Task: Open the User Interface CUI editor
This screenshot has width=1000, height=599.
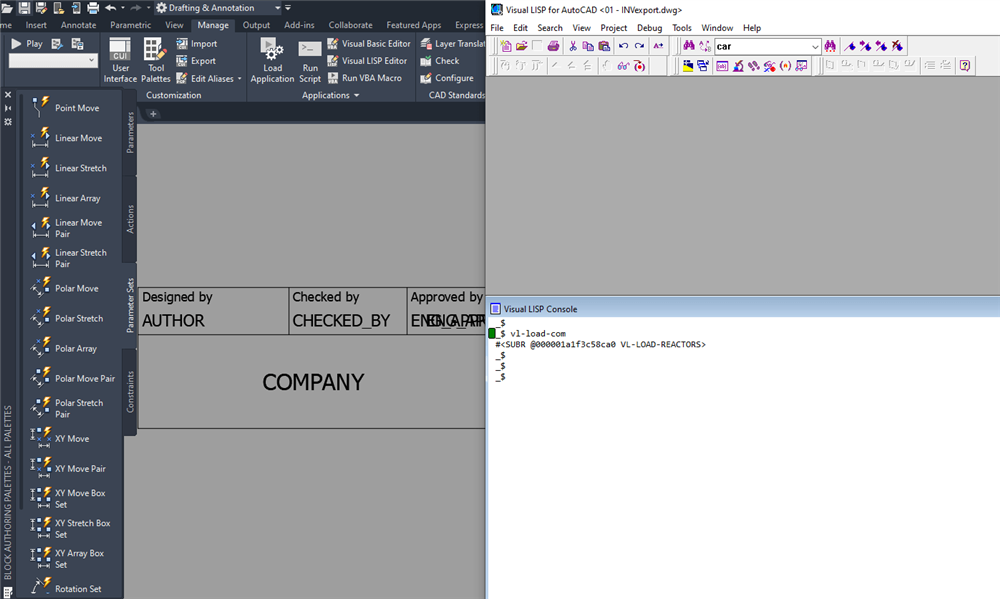Action: pos(120,60)
